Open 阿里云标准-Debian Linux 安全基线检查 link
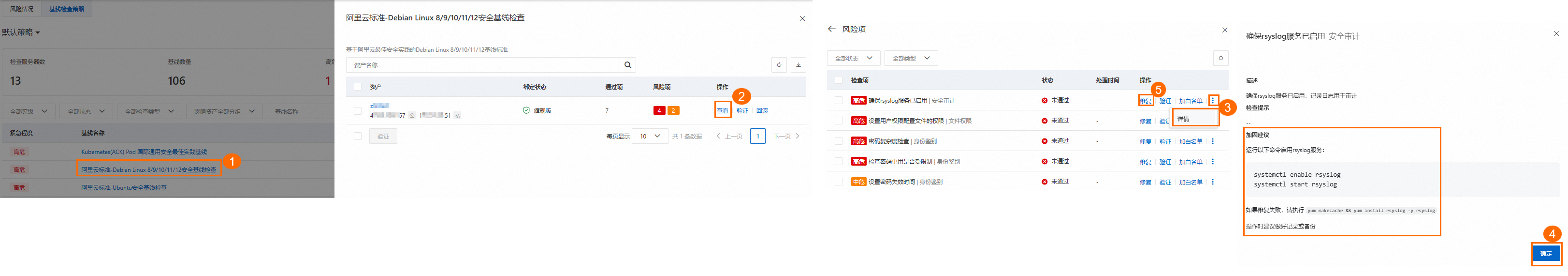1568x276 pixels. click(x=148, y=169)
